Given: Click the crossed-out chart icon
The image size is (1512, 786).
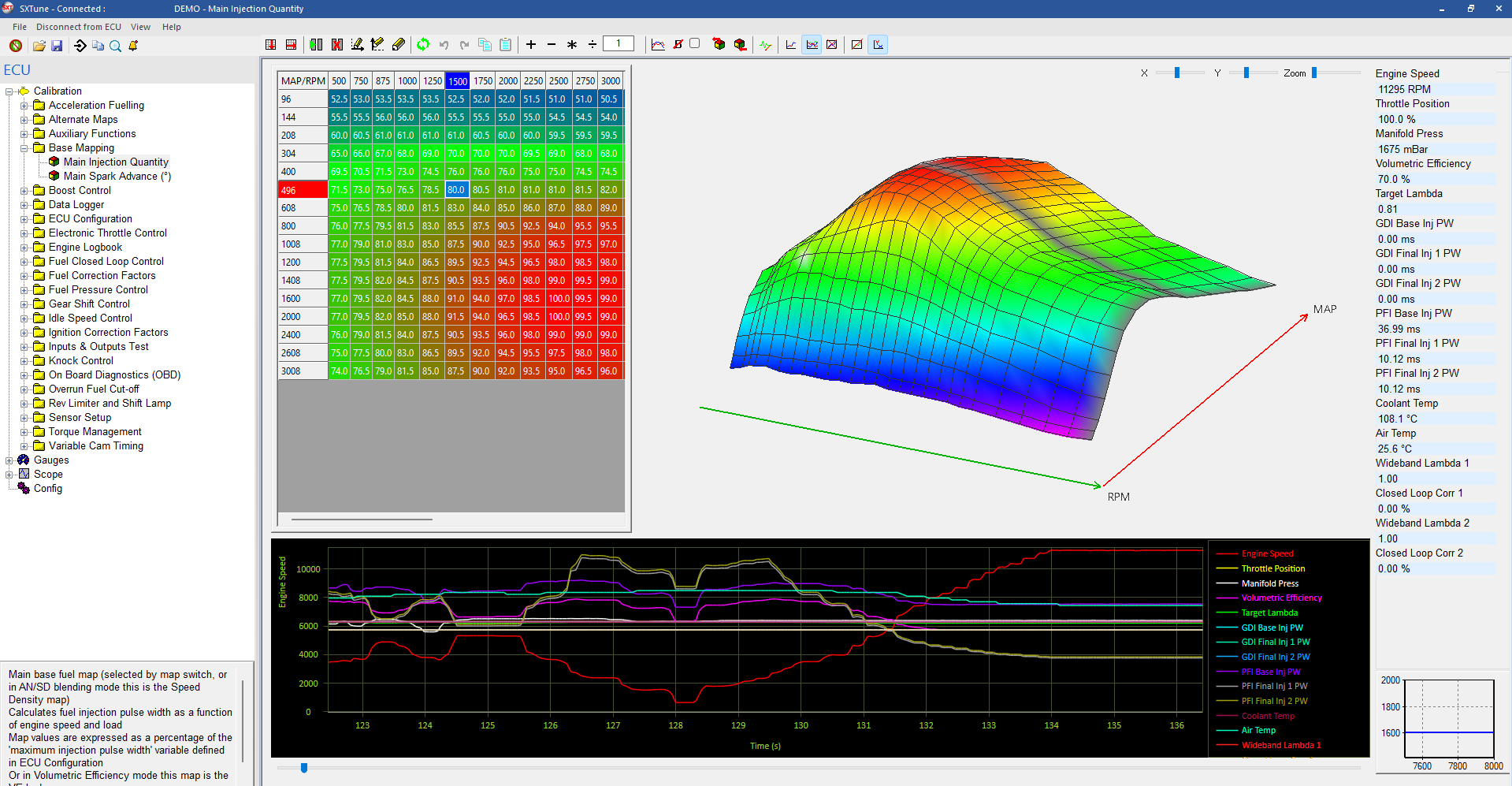Looking at the screenshot, I should 831,45.
